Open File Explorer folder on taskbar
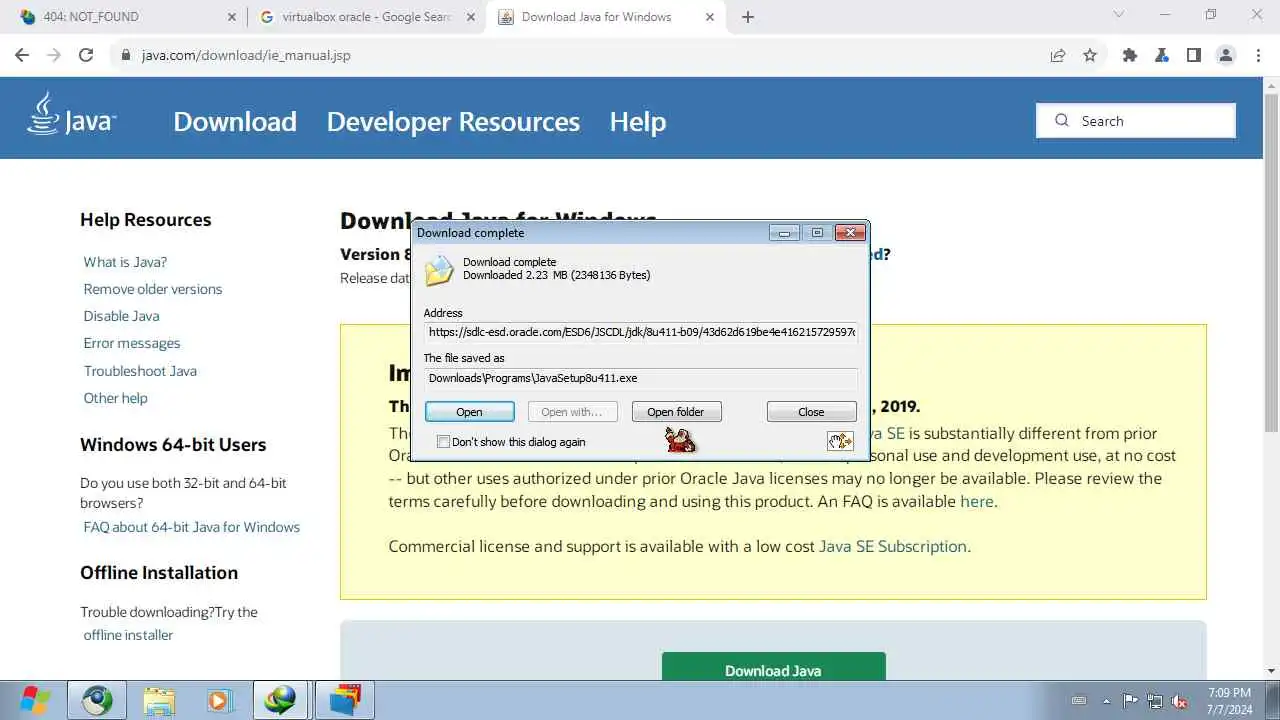Viewport: 1280px width, 720px height. click(x=159, y=700)
